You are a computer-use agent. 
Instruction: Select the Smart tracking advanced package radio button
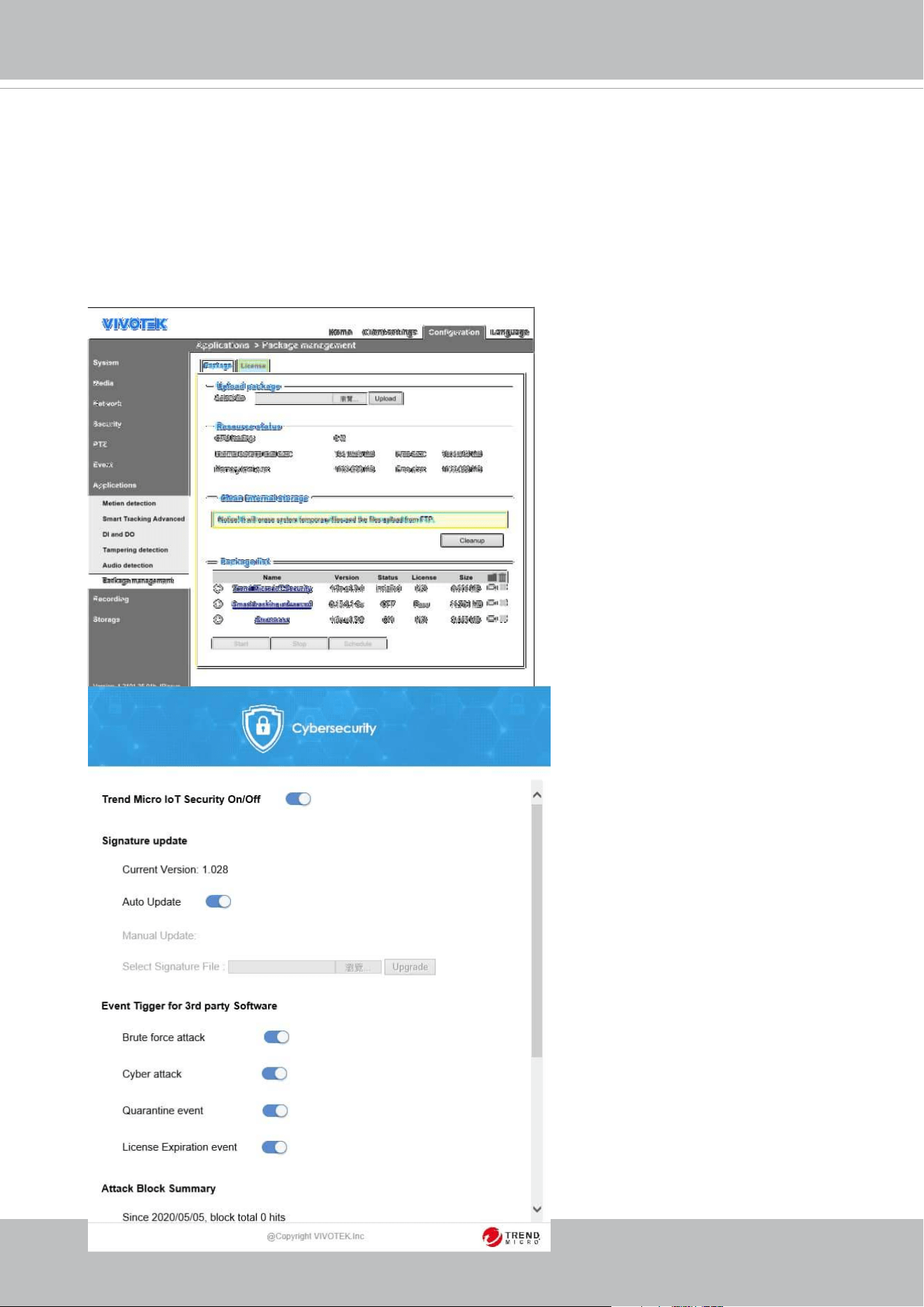pyautogui.click(x=218, y=604)
